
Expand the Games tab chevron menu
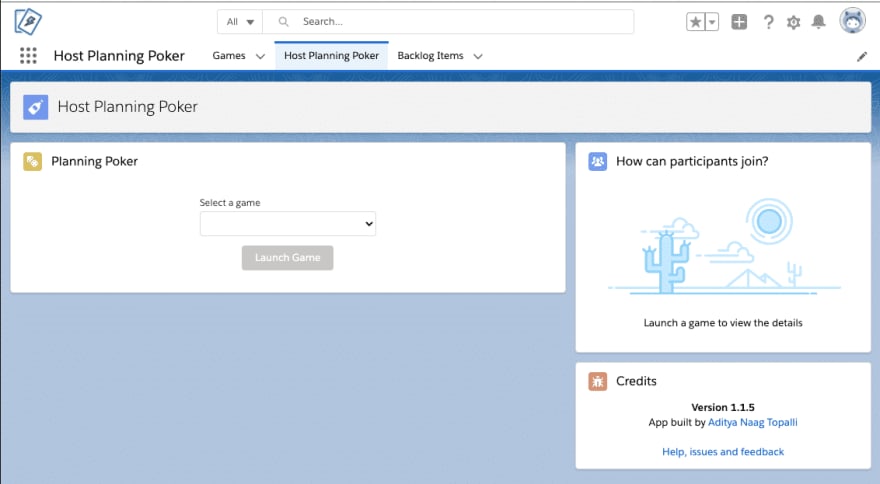[260, 56]
